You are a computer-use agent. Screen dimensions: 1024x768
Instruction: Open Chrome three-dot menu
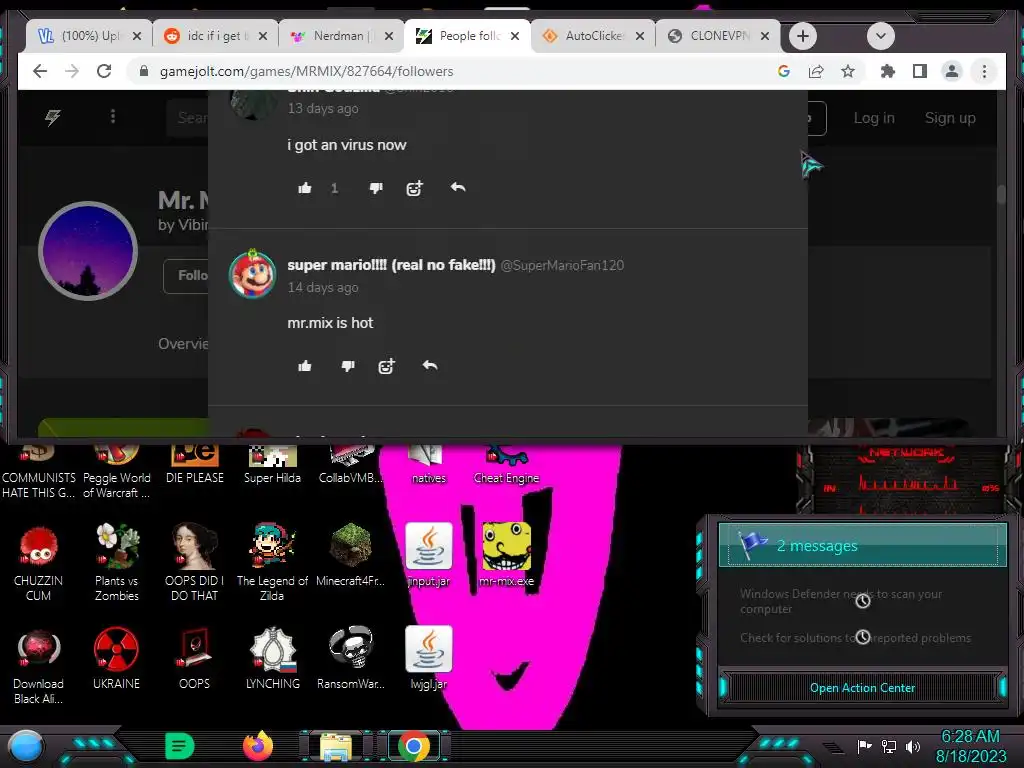tap(984, 71)
